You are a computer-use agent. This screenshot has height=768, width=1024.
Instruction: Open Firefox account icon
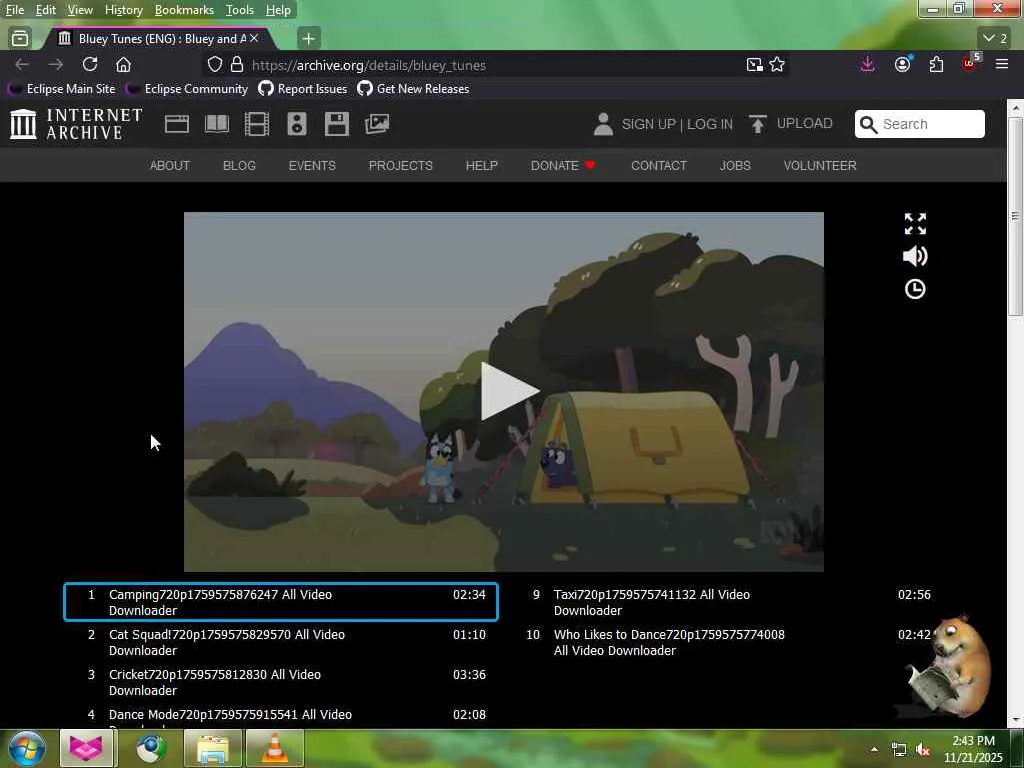coord(903,65)
